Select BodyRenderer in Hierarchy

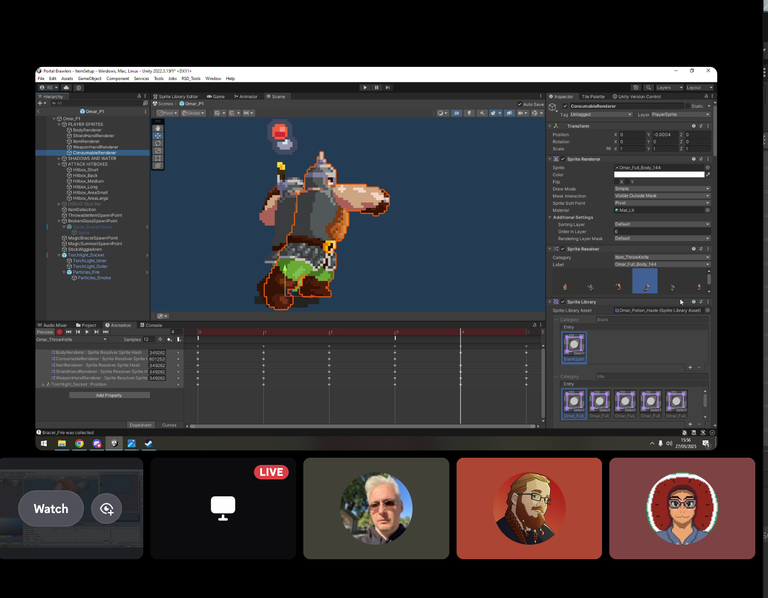87,130
